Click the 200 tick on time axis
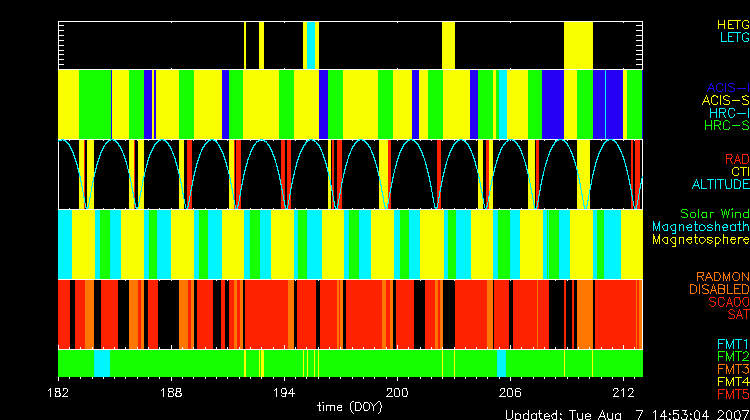 pyautogui.click(x=398, y=394)
